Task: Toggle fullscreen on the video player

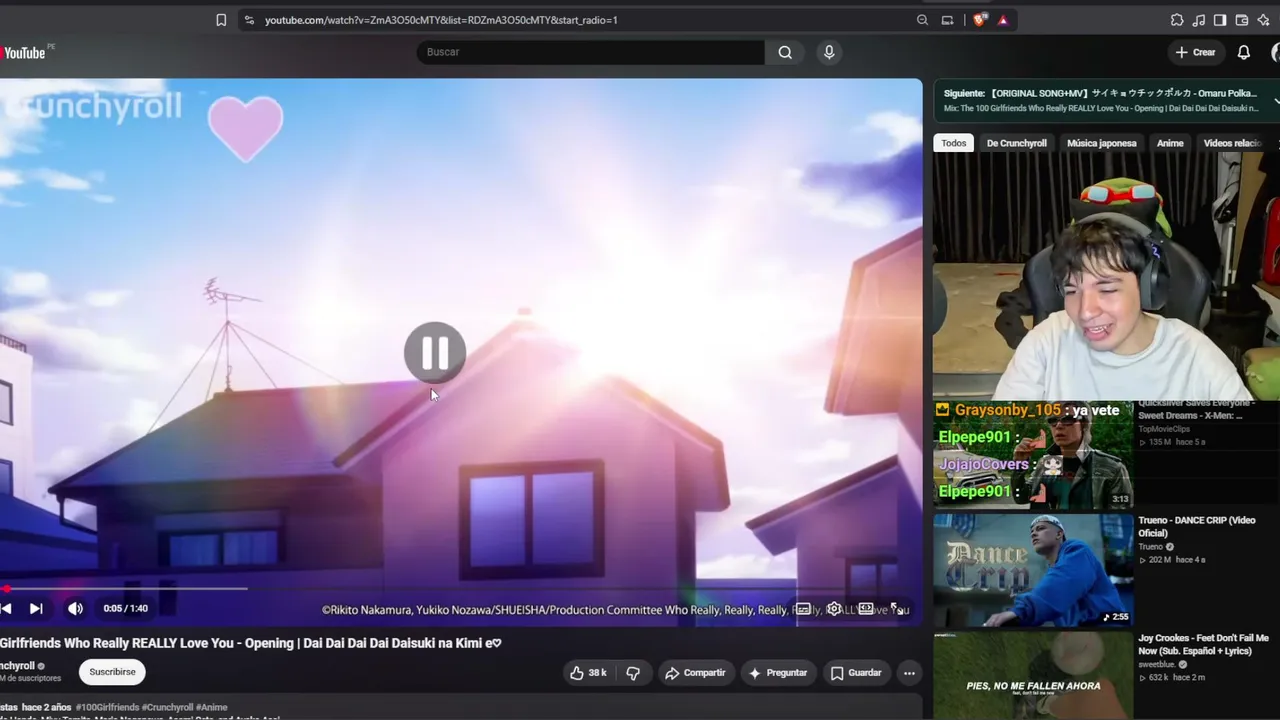Action: [x=897, y=608]
